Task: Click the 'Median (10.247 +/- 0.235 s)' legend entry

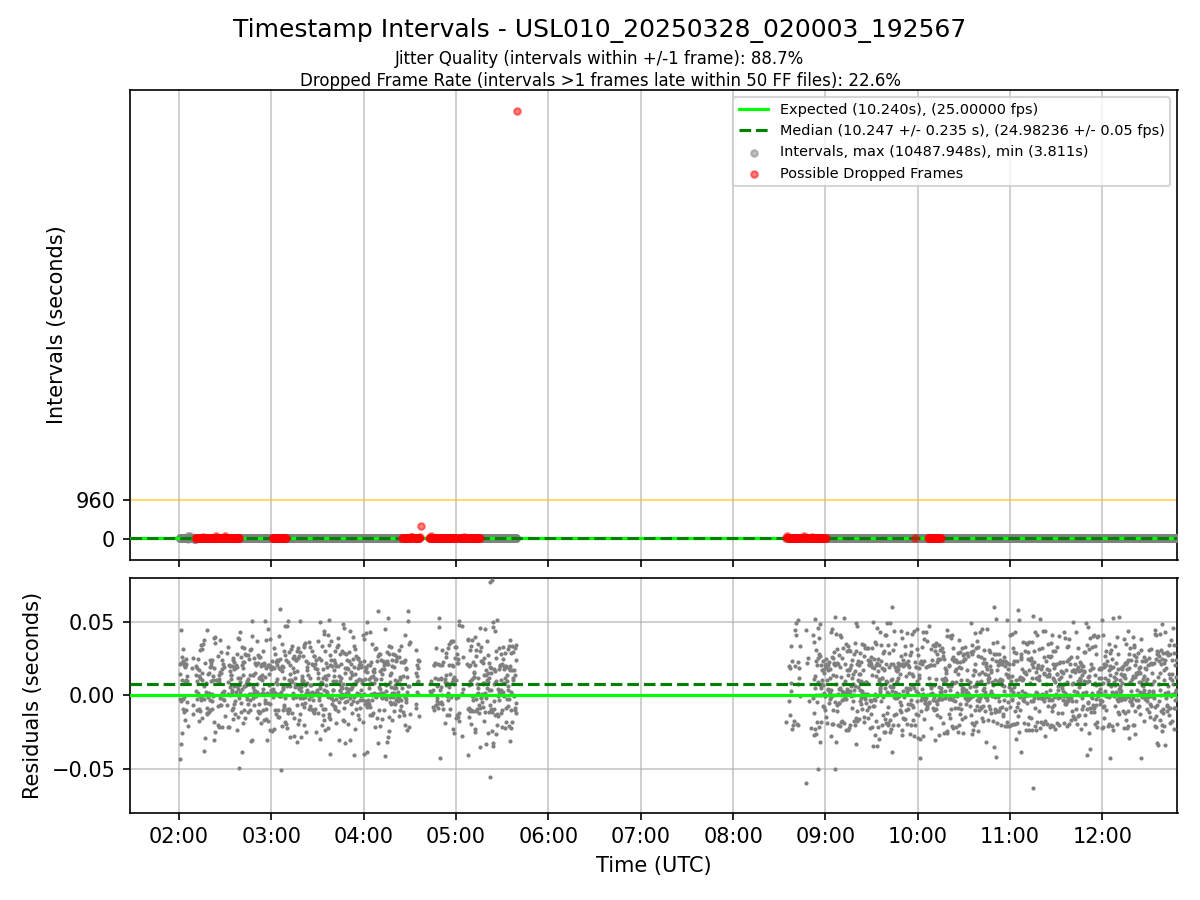Action: pos(972,130)
